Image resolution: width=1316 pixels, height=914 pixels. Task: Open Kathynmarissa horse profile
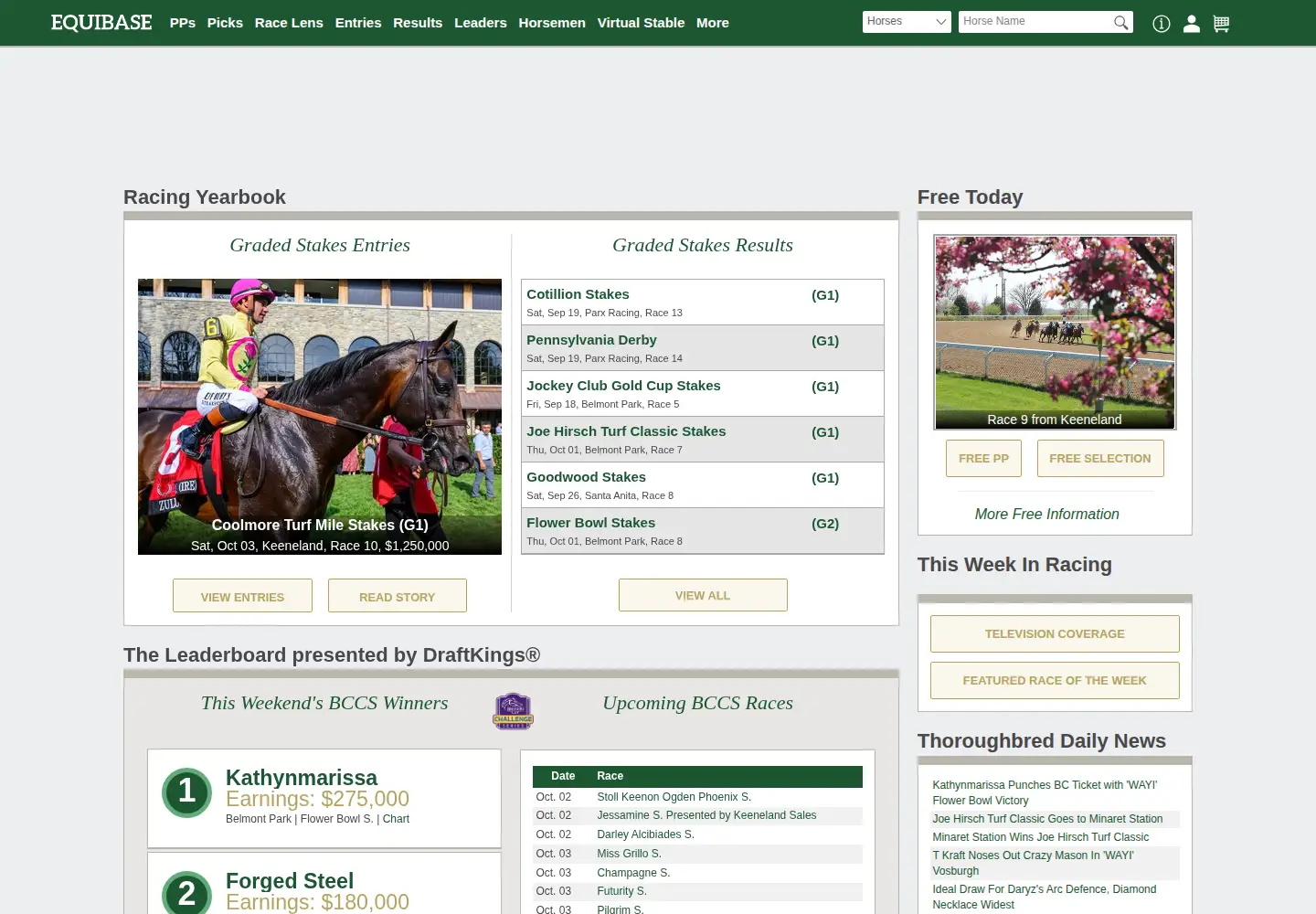302,778
